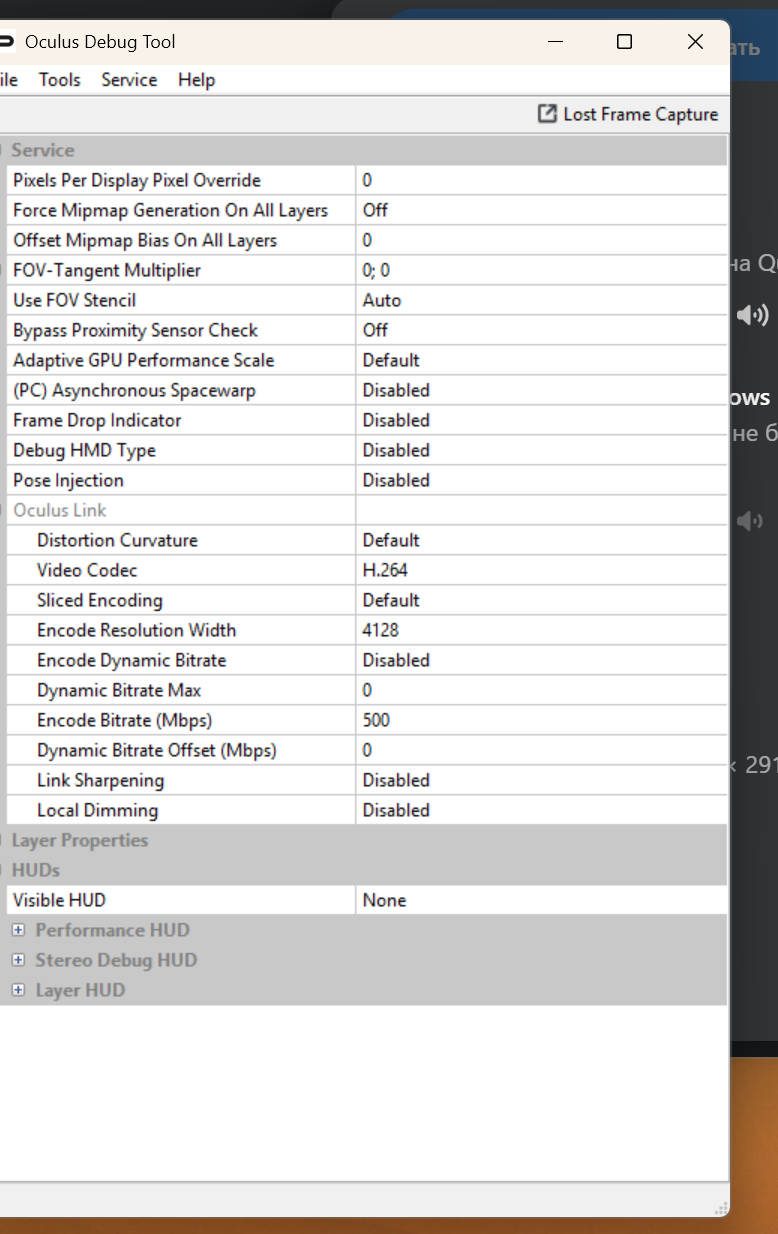The image size is (778, 1234).
Task: Select Use FOV Stencil label
Action: (74, 300)
